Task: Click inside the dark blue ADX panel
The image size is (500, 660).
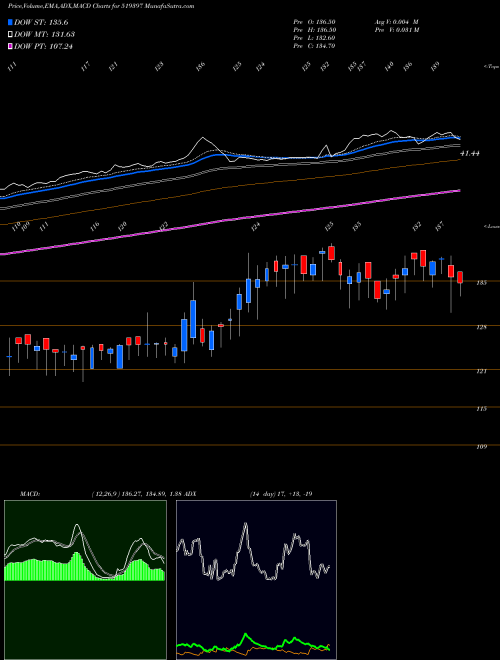Action: pyautogui.click(x=256, y=580)
